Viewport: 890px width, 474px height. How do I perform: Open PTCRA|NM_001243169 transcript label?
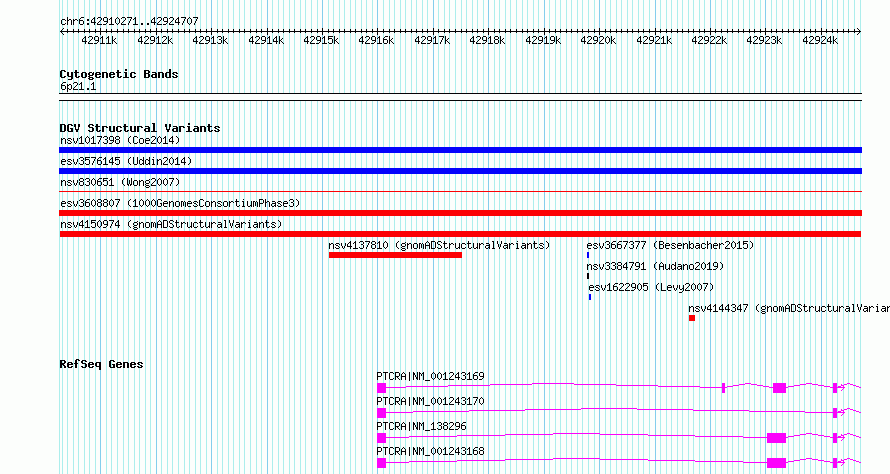point(430,376)
